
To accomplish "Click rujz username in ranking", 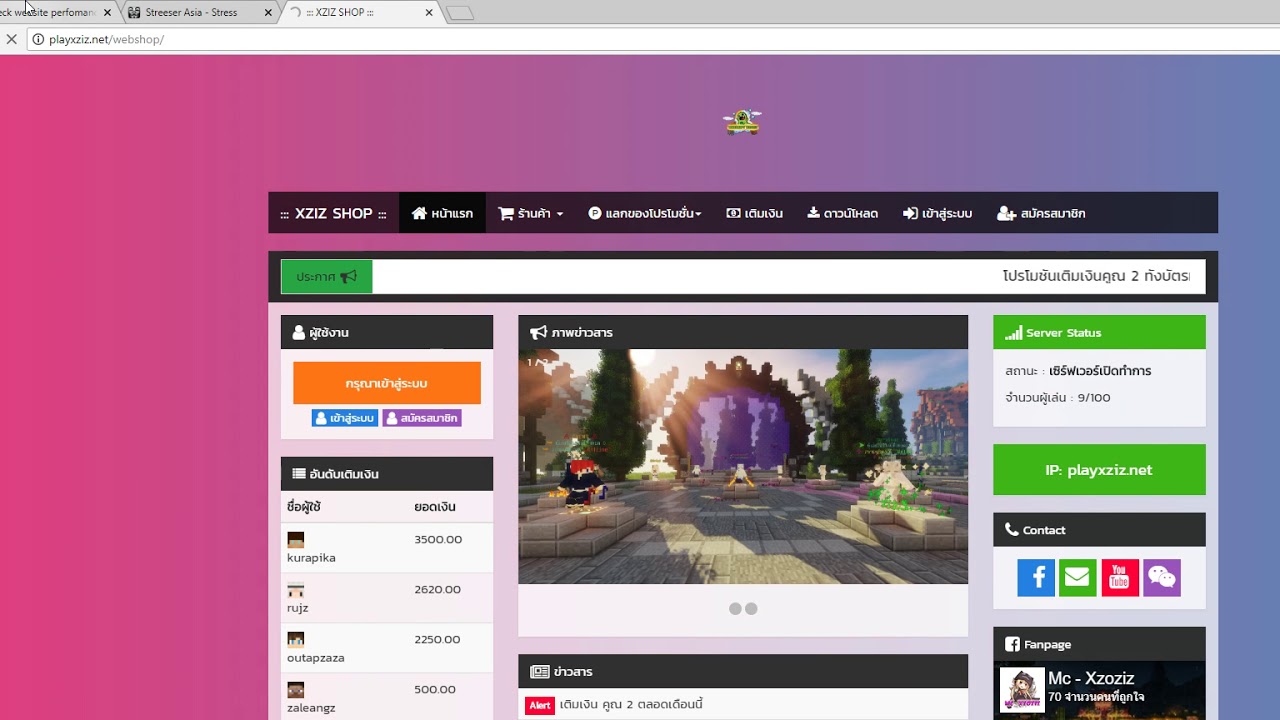I will (297, 608).
